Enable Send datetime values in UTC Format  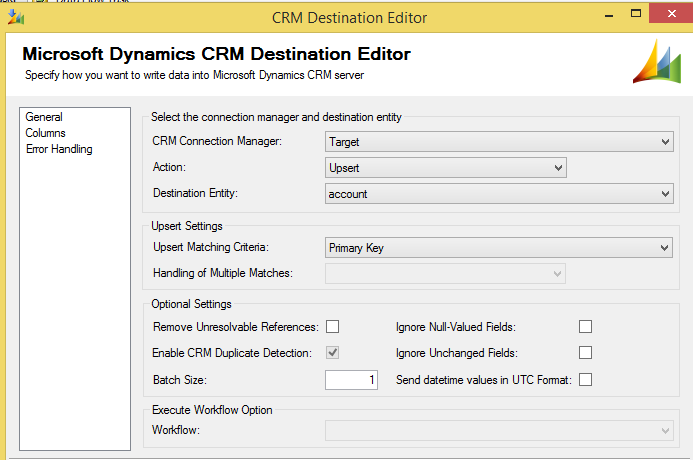[586, 380]
